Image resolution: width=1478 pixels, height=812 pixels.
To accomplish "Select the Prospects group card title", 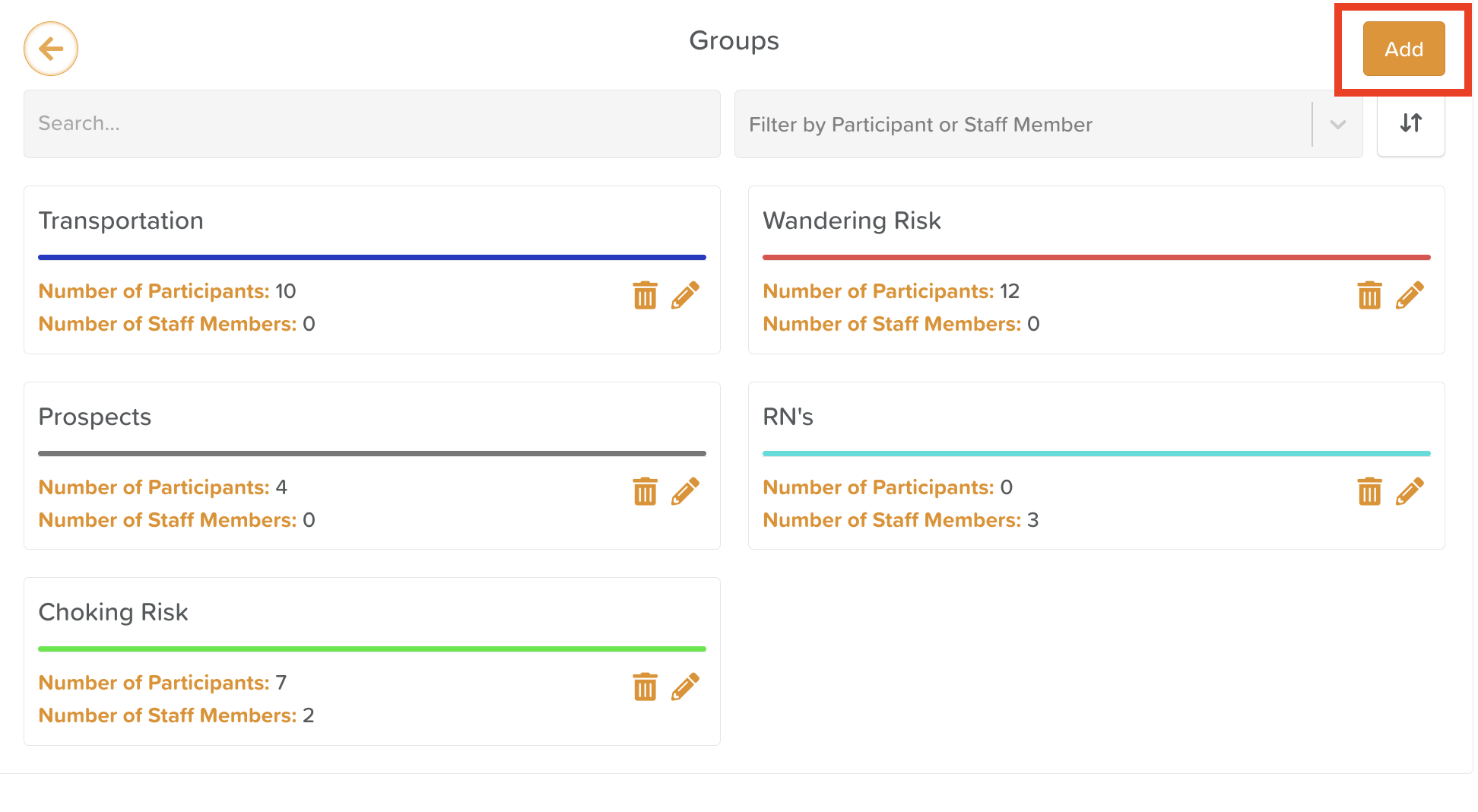I will click(95, 417).
